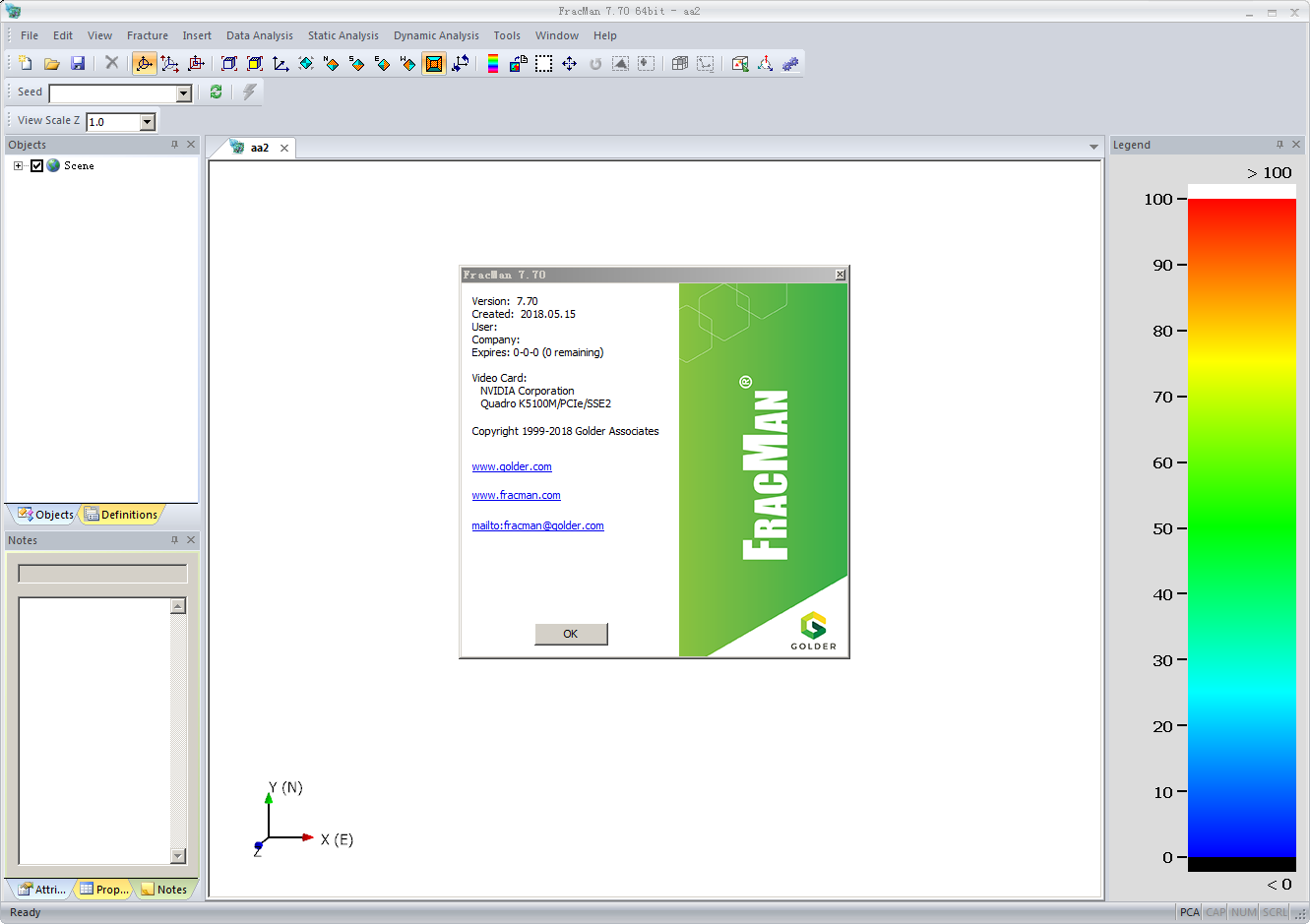Click the legend color gradient bar
Screen dimensions: 1310x924
(x=1242, y=528)
